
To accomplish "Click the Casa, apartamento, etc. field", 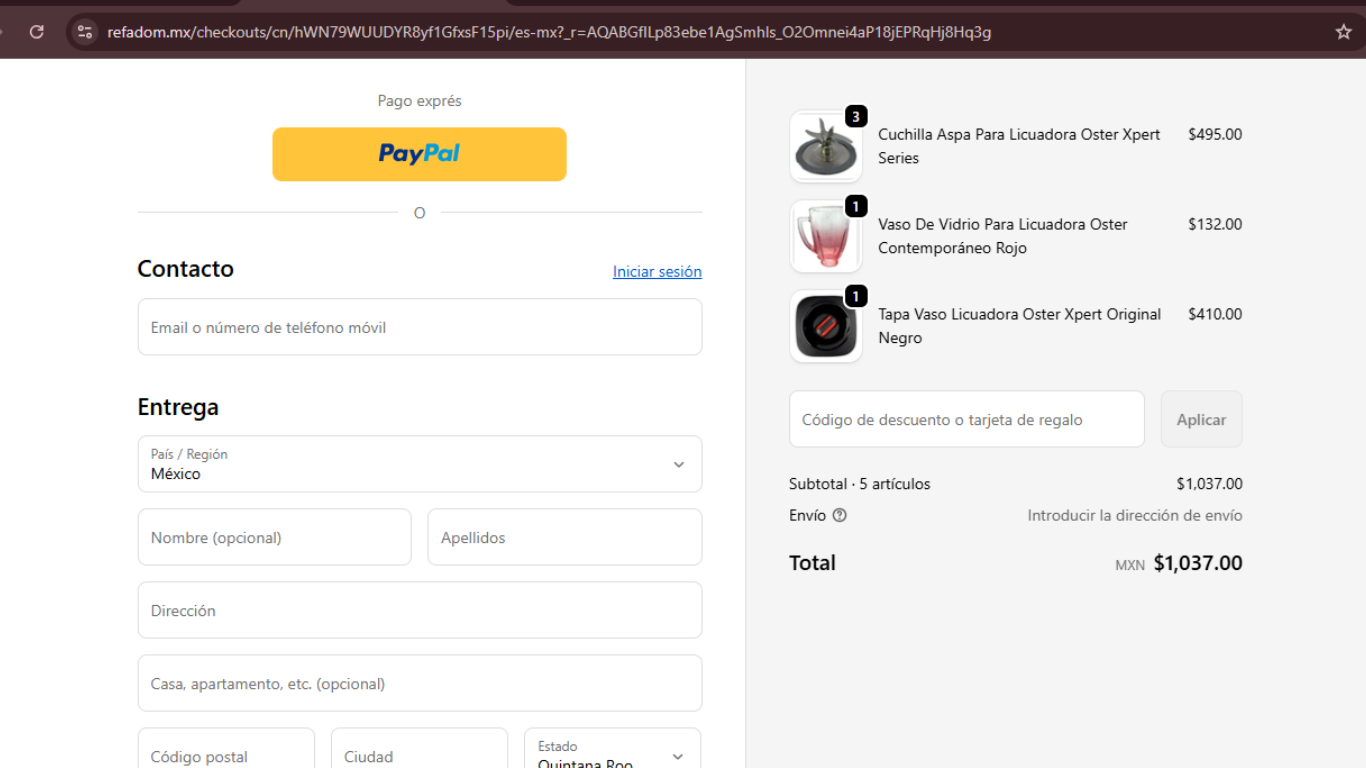I will point(419,684).
